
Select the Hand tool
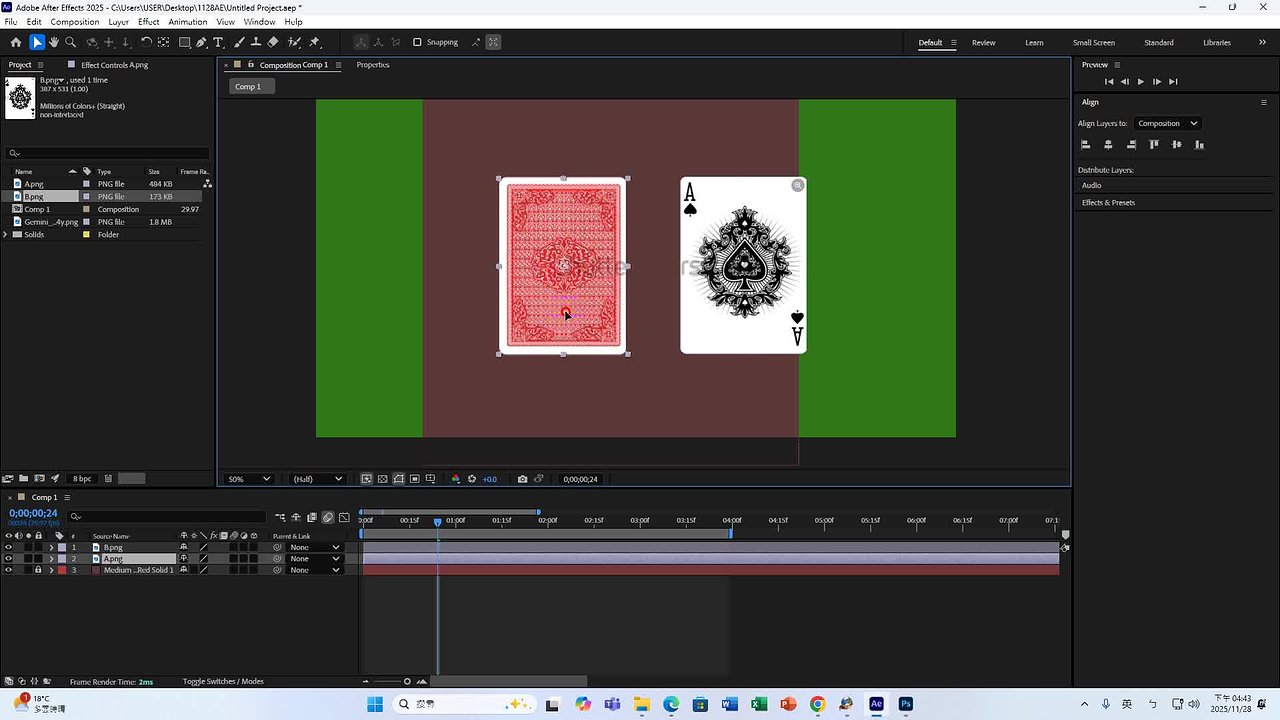tap(54, 42)
